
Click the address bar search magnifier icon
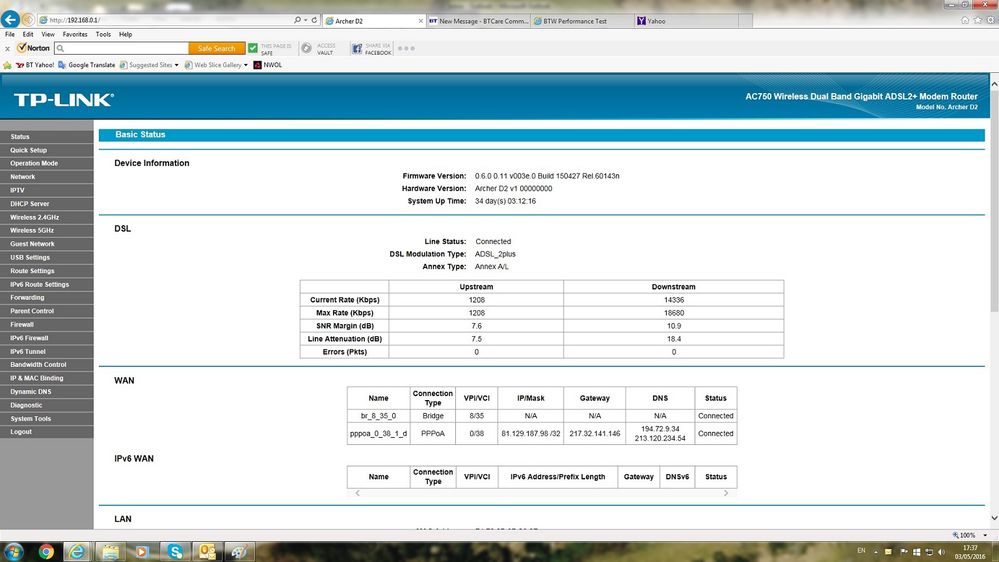click(297, 20)
